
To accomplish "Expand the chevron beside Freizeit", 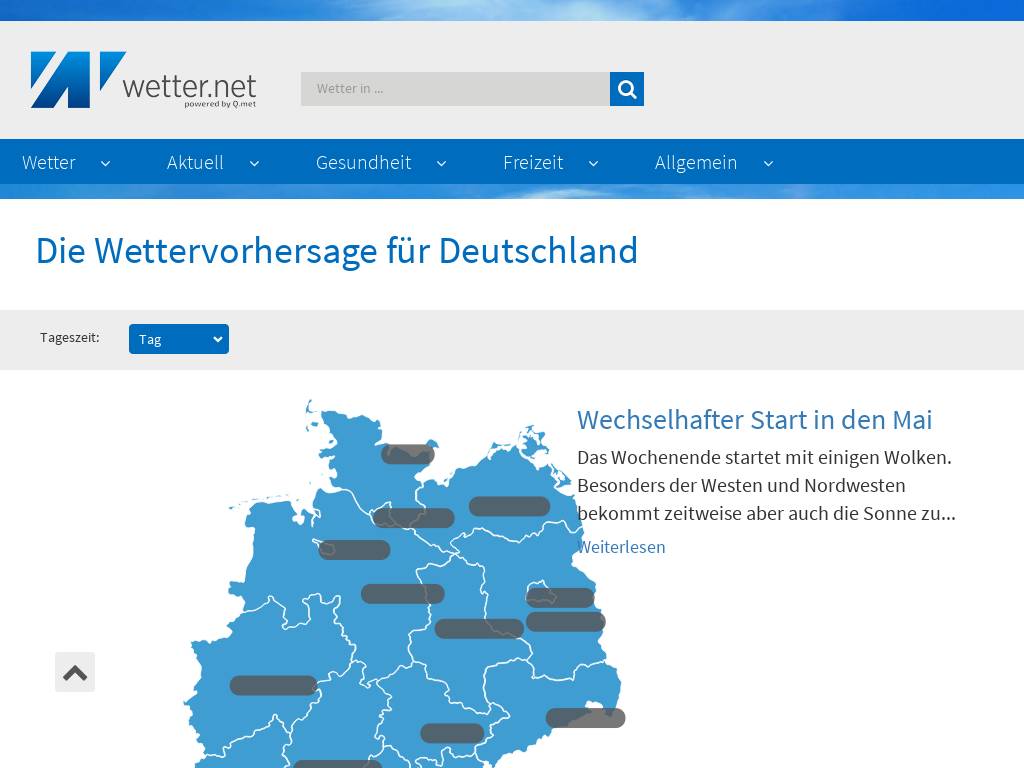I will [x=593, y=163].
